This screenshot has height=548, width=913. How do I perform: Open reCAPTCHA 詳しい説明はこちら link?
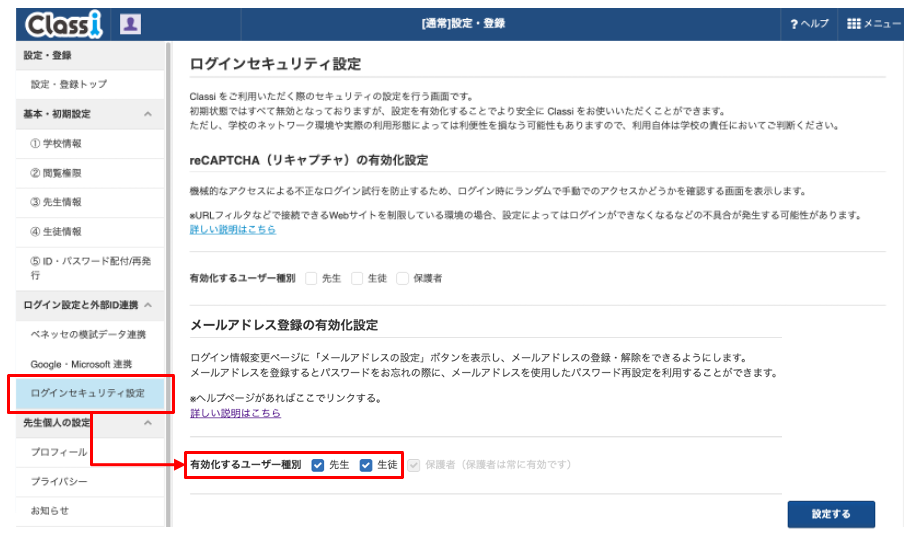click(233, 230)
